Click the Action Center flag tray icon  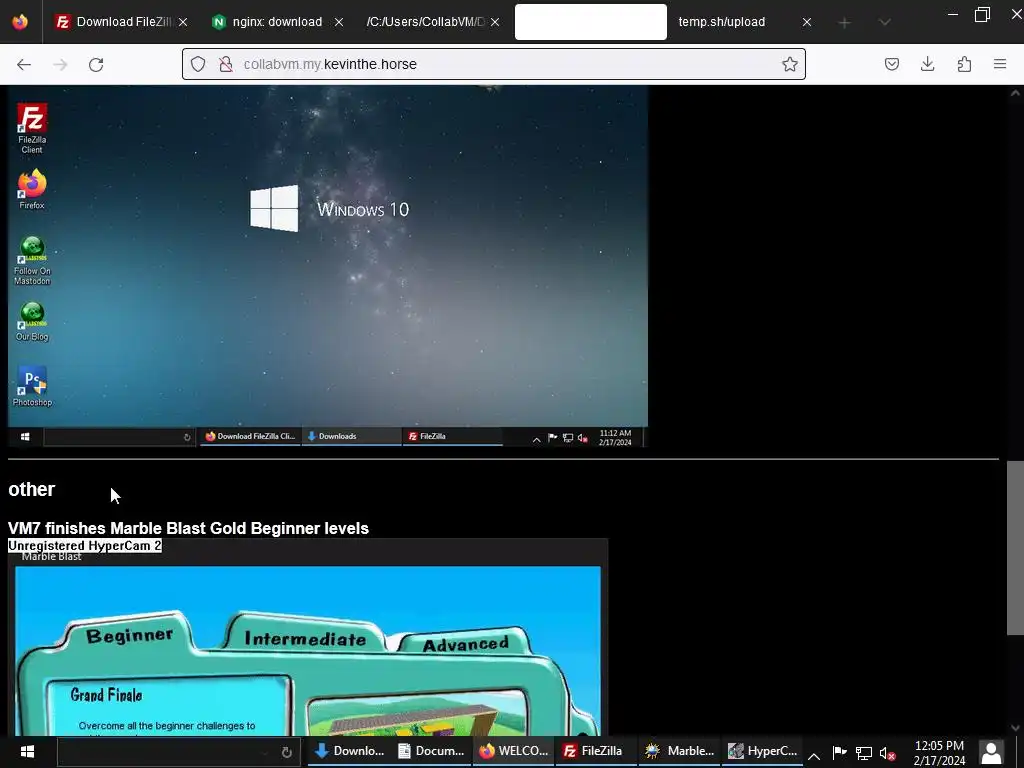pyautogui.click(x=839, y=753)
